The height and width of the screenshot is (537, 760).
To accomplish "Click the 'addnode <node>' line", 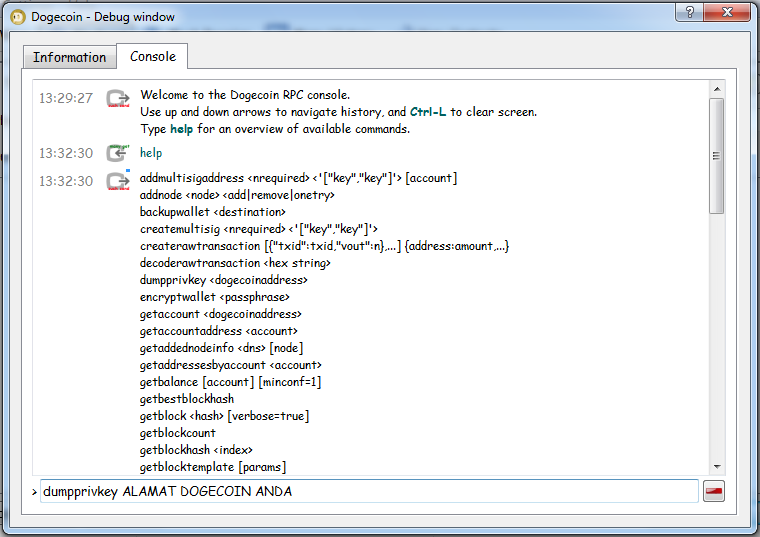I will coord(237,195).
